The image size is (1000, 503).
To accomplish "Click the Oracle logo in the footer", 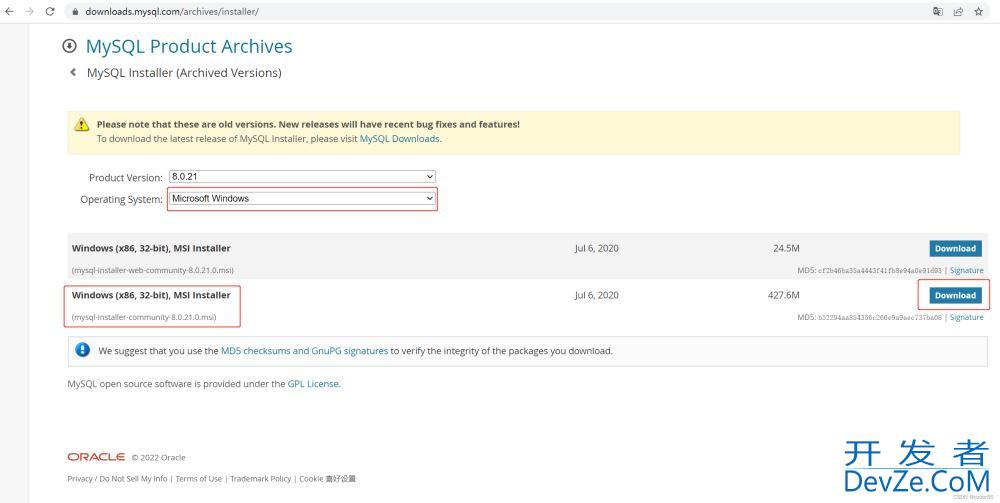I will (x=96, y=457).
